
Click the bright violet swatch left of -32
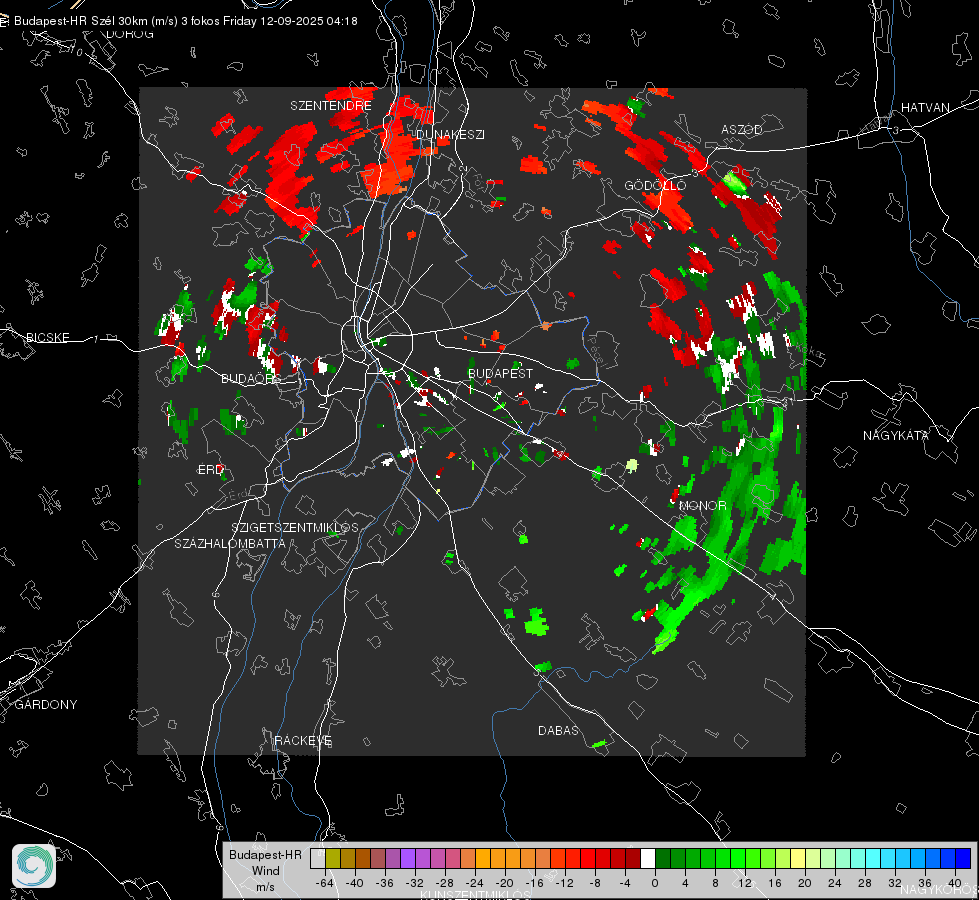[408, 859]
